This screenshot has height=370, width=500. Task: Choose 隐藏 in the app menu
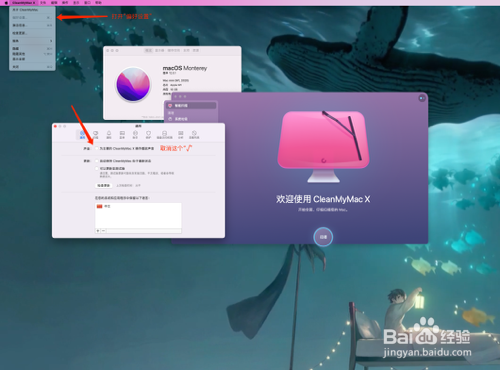[32, 49]
